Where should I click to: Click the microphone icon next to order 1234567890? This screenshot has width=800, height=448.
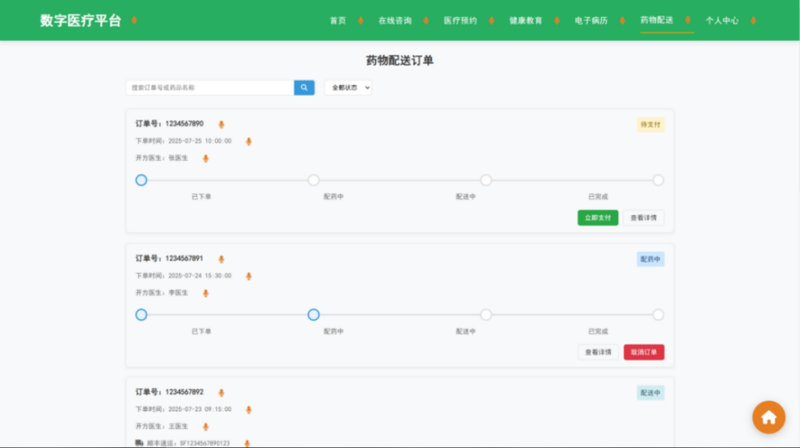click(x=221, y=125)
